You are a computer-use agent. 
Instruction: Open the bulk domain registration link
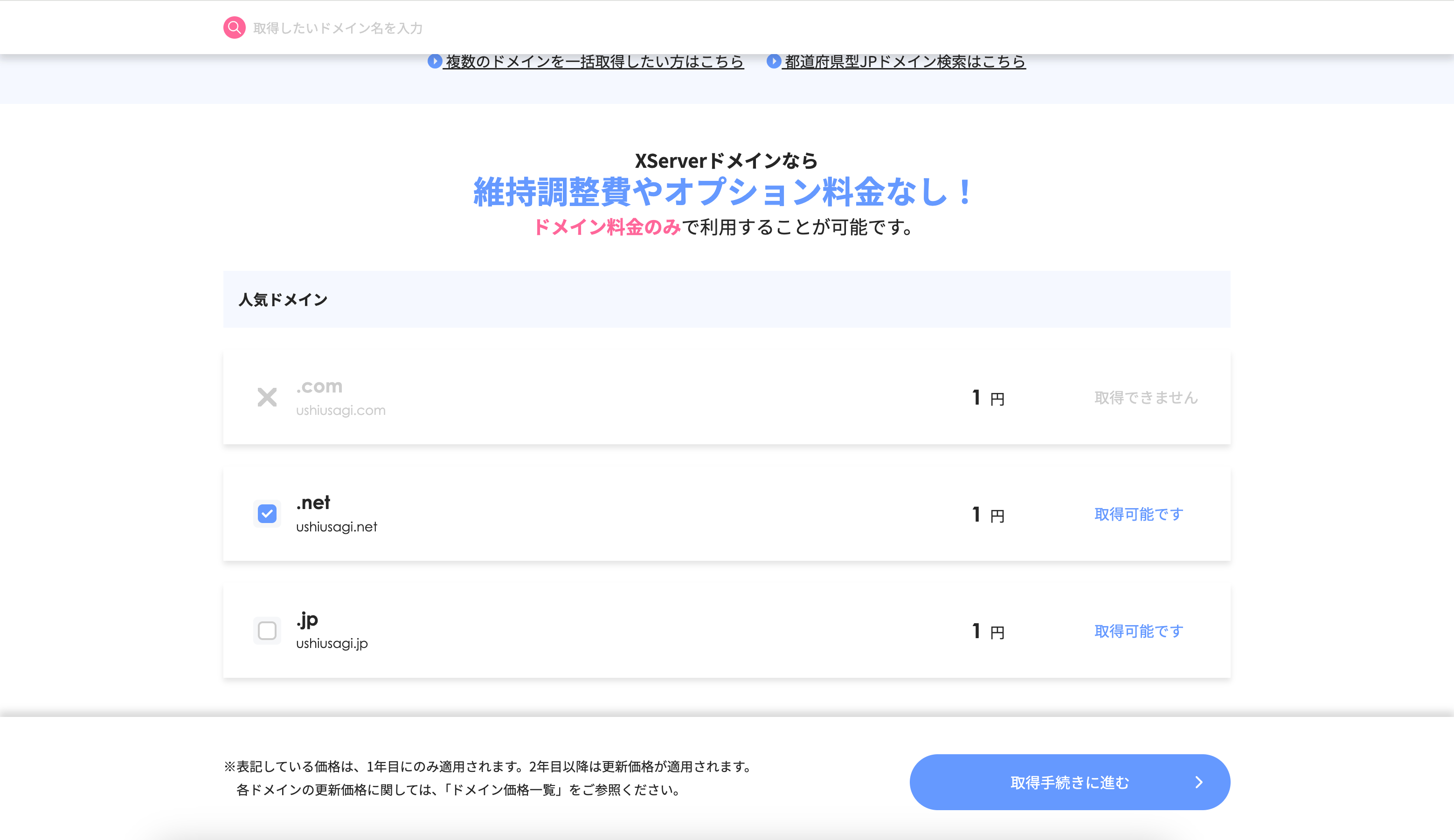pyautogui.click(x=594, y=61)
